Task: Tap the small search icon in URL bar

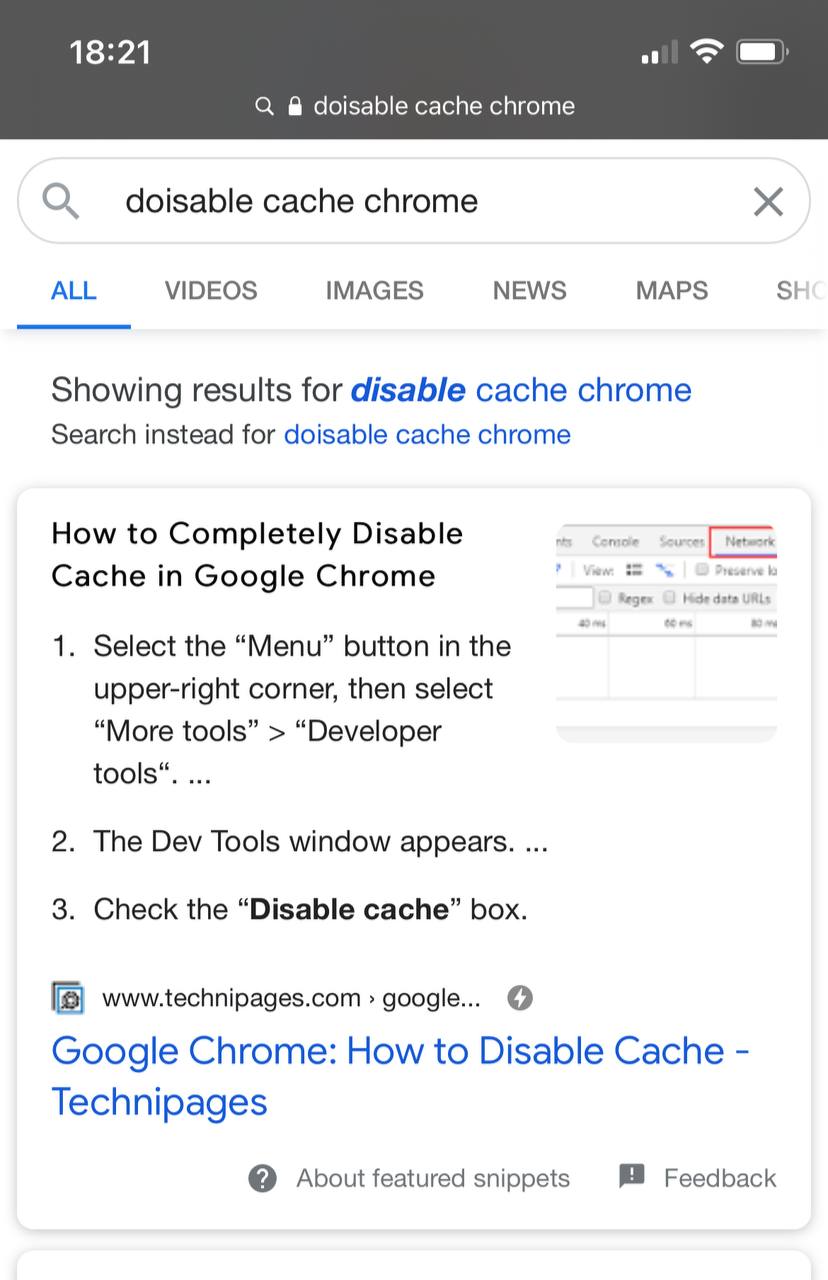Action: coord(264,106)
